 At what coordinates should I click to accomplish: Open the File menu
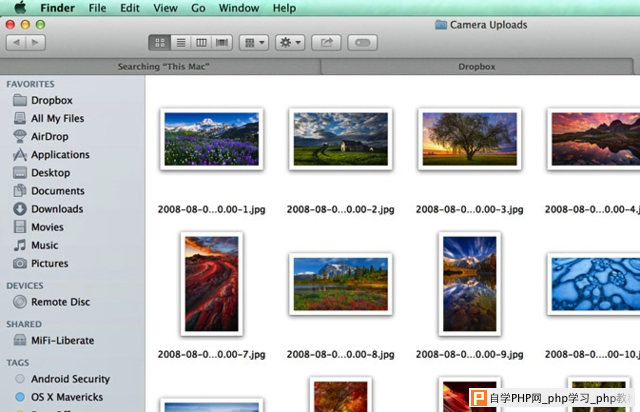point(98,8)
